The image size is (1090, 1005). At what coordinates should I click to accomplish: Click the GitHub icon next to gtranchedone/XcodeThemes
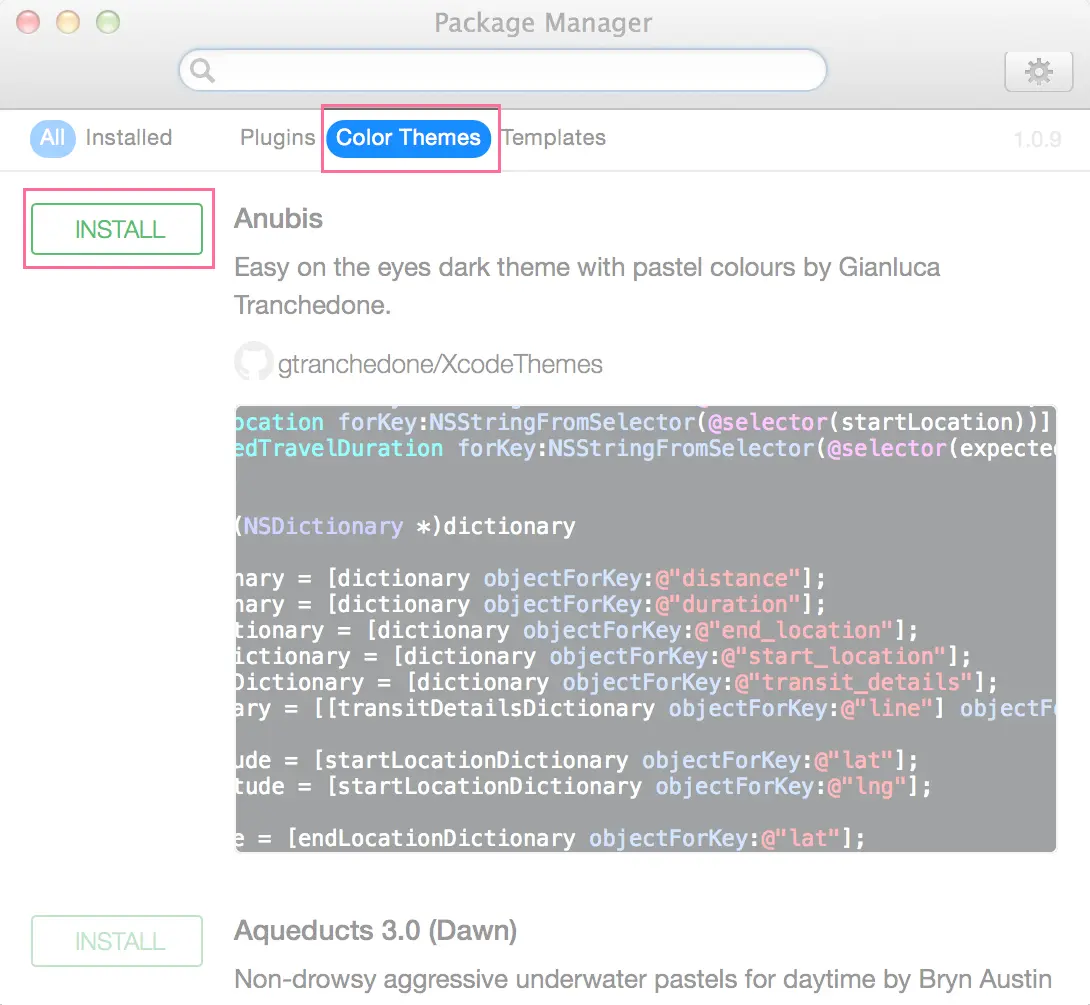coord(253,361)
